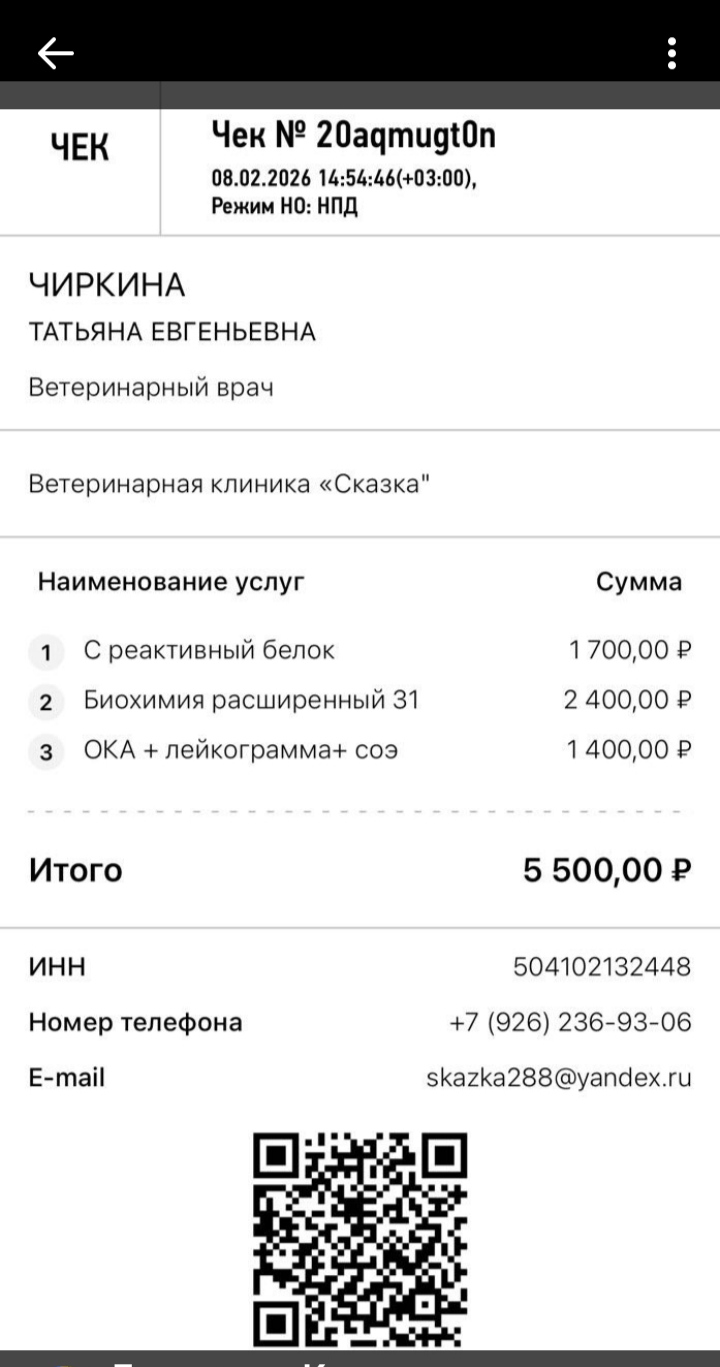Select the ИНН value 504102132448
The image size is (720, 1367).
click(601, 967)
